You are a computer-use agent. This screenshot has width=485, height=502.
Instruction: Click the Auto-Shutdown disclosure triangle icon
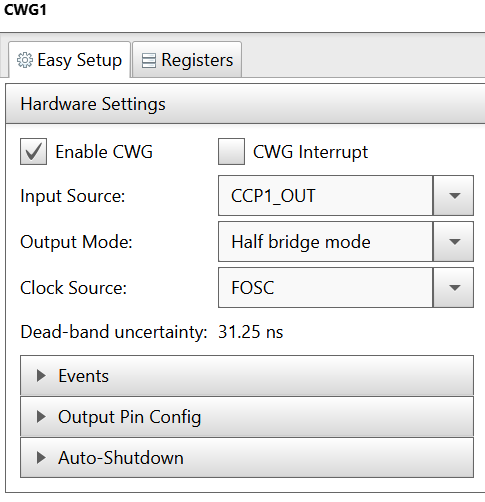[x=41, y=458]
